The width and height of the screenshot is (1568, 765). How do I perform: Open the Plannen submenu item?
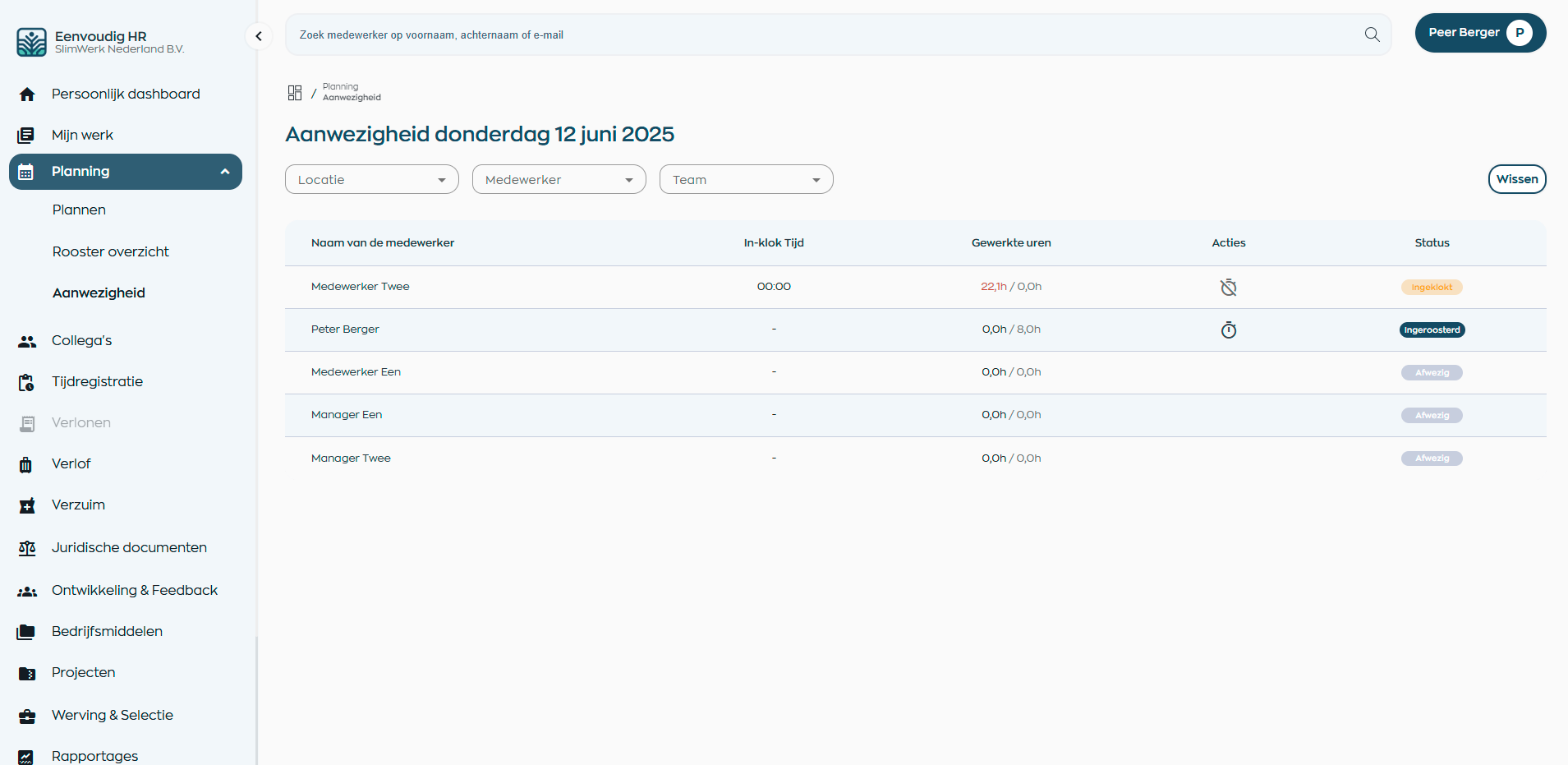point(79,210)
